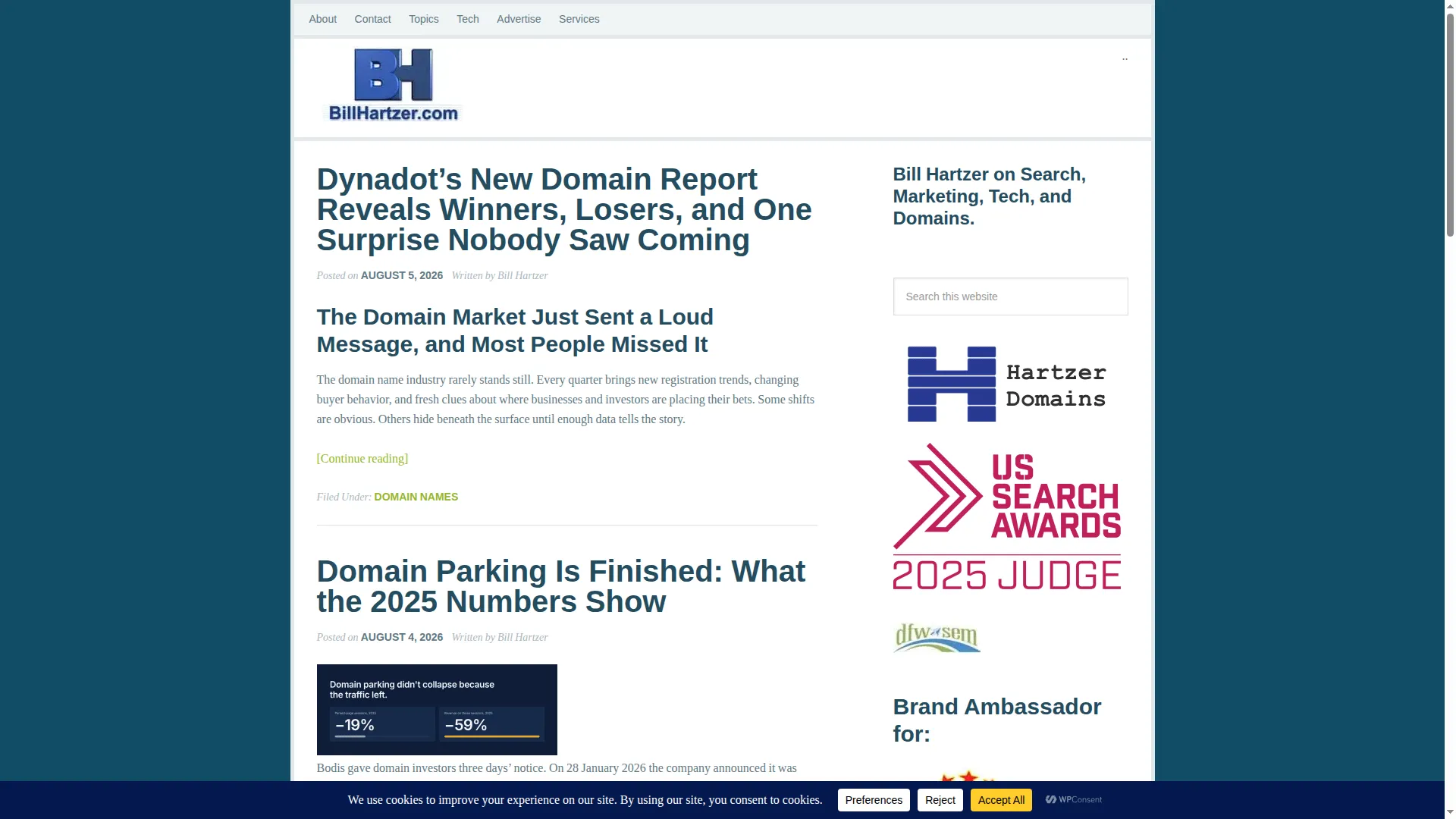Open the About menu item
The width and height of the screenshot is (1456, 819).
(x=322, y=19)
